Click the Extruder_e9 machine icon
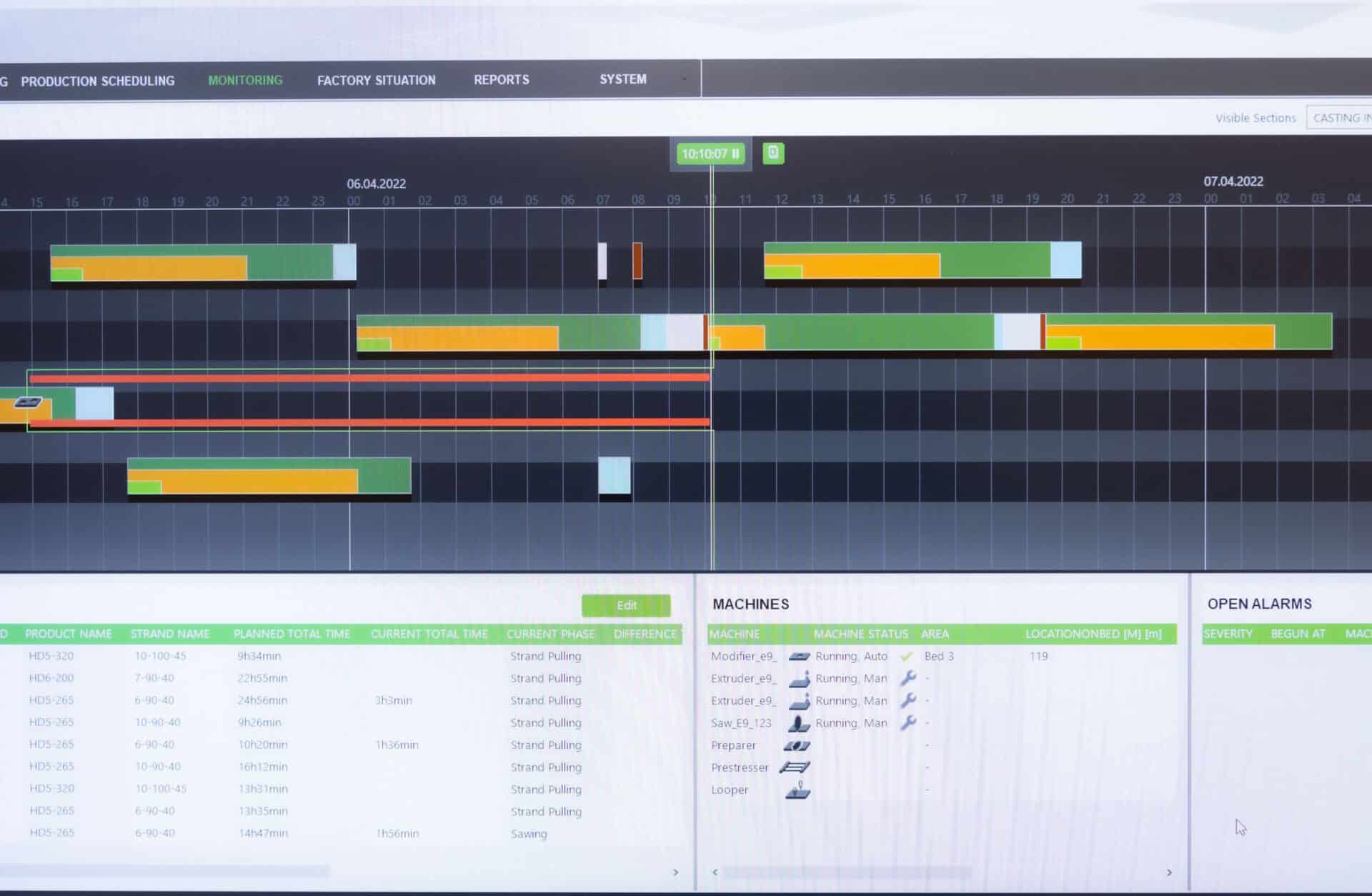The height and width of the screenshot is (896, 1372). pyautogui.click(x=798, y=678)
